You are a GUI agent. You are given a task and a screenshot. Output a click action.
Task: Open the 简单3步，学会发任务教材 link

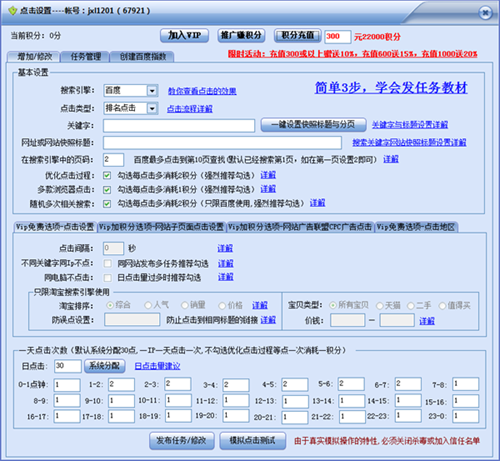pyautogui.click(x=391, y=88)
